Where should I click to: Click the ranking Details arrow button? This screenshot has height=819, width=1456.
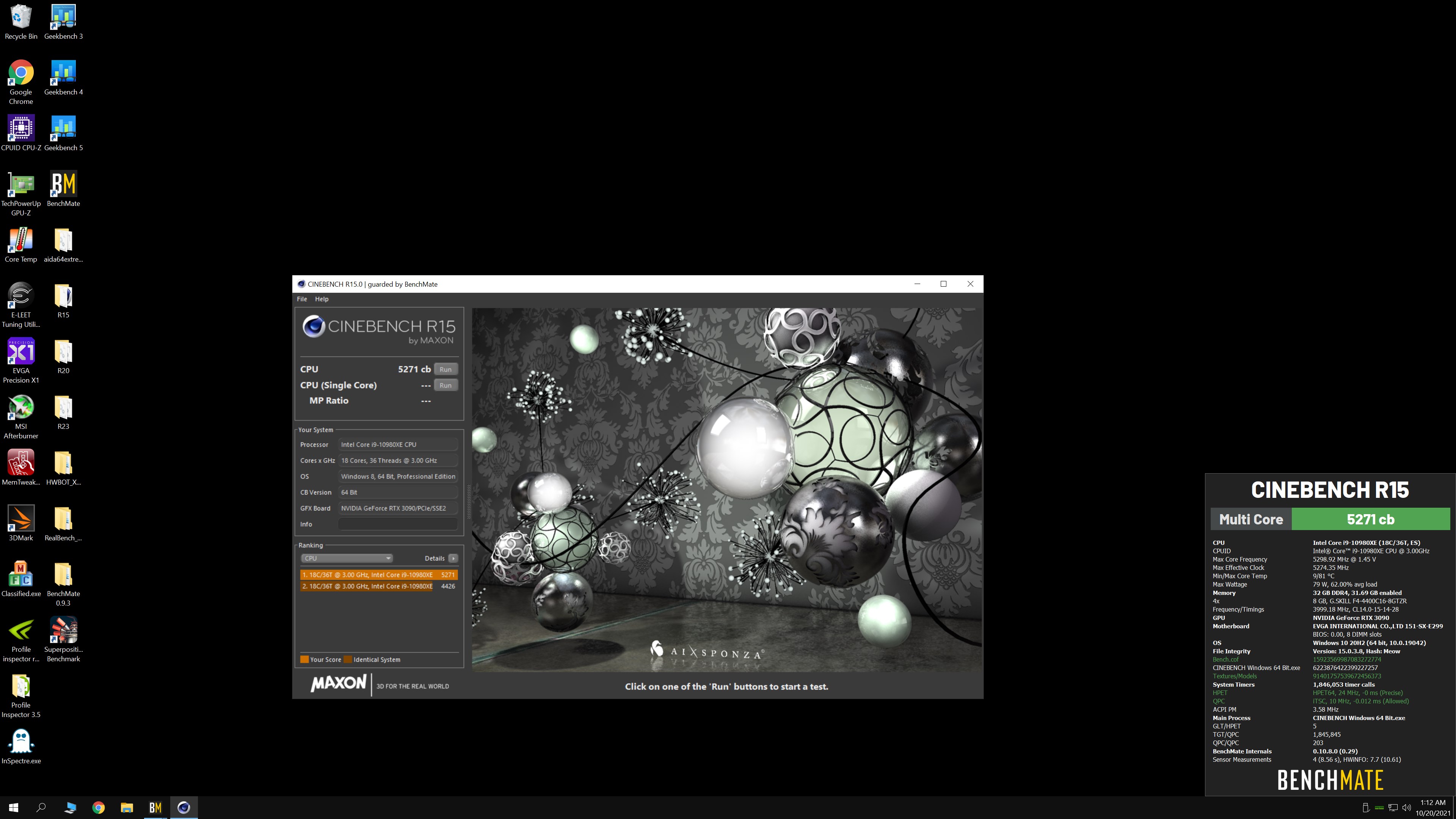click(453, 559)
